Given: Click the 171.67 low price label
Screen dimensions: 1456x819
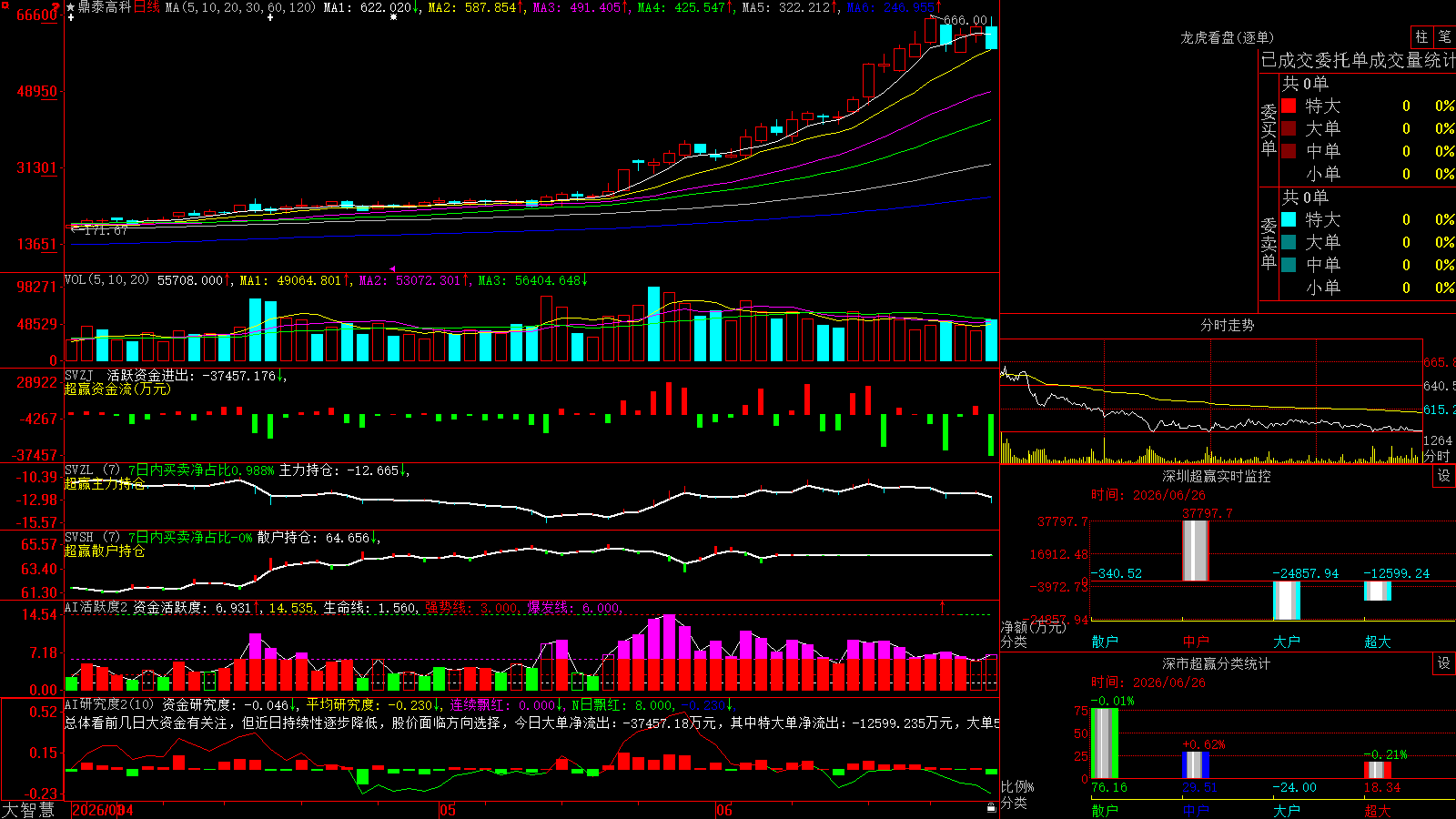Looking at the screenshot, I should [x=106, y=230].
